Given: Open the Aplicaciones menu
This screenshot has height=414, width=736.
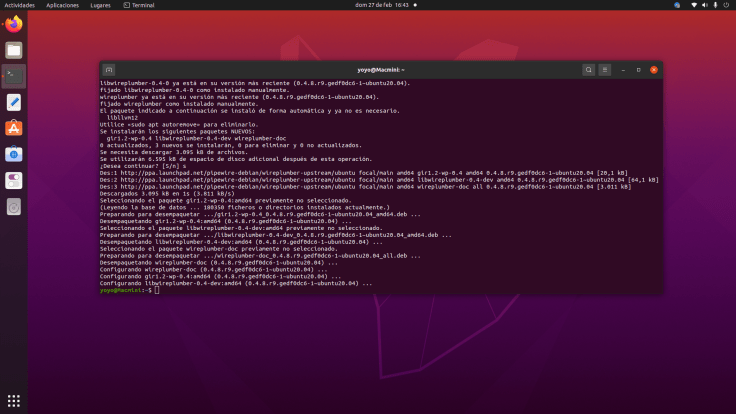Looking at the screenshot, I should [63, 5].
